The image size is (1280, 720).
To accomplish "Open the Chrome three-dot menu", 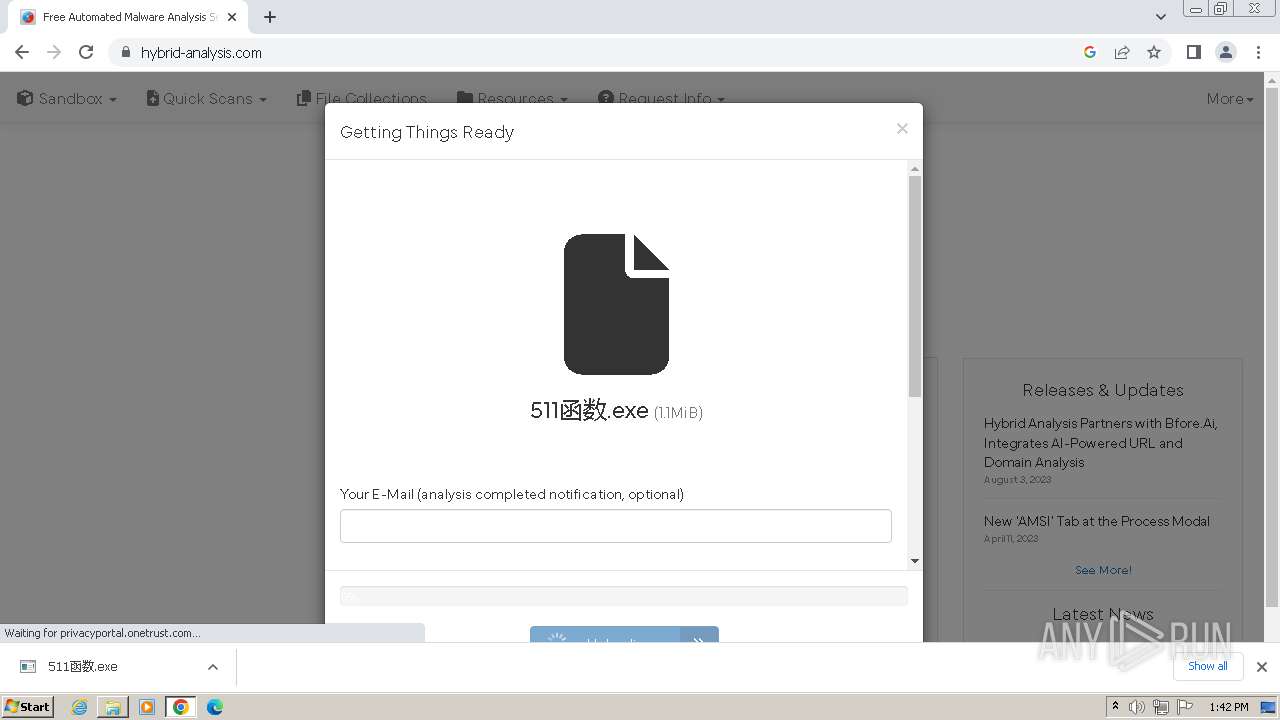I will [1259, 52].
